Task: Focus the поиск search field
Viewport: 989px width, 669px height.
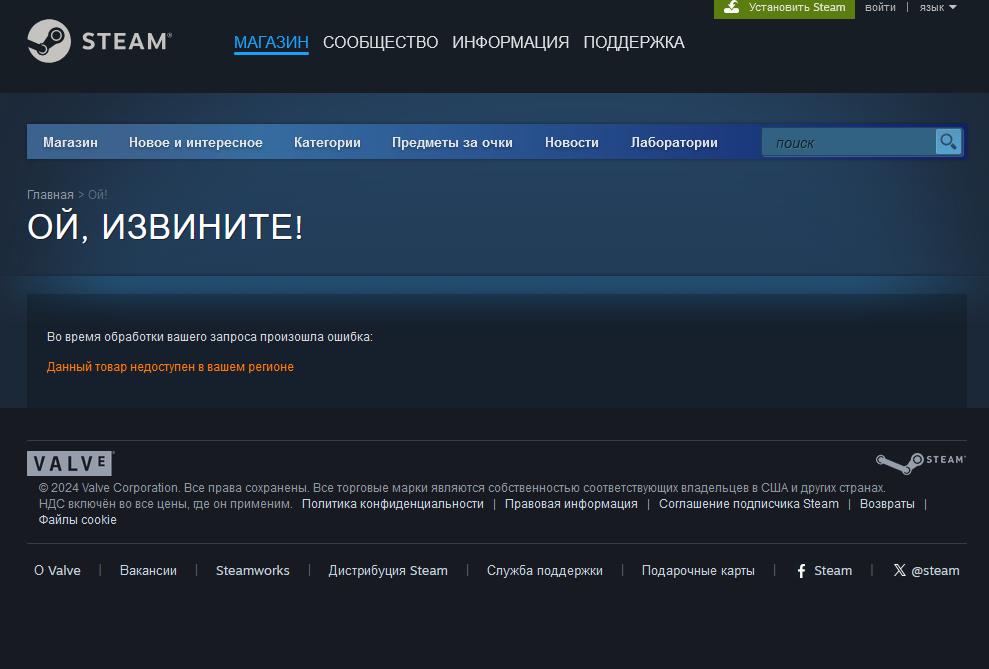Action: 850,143
